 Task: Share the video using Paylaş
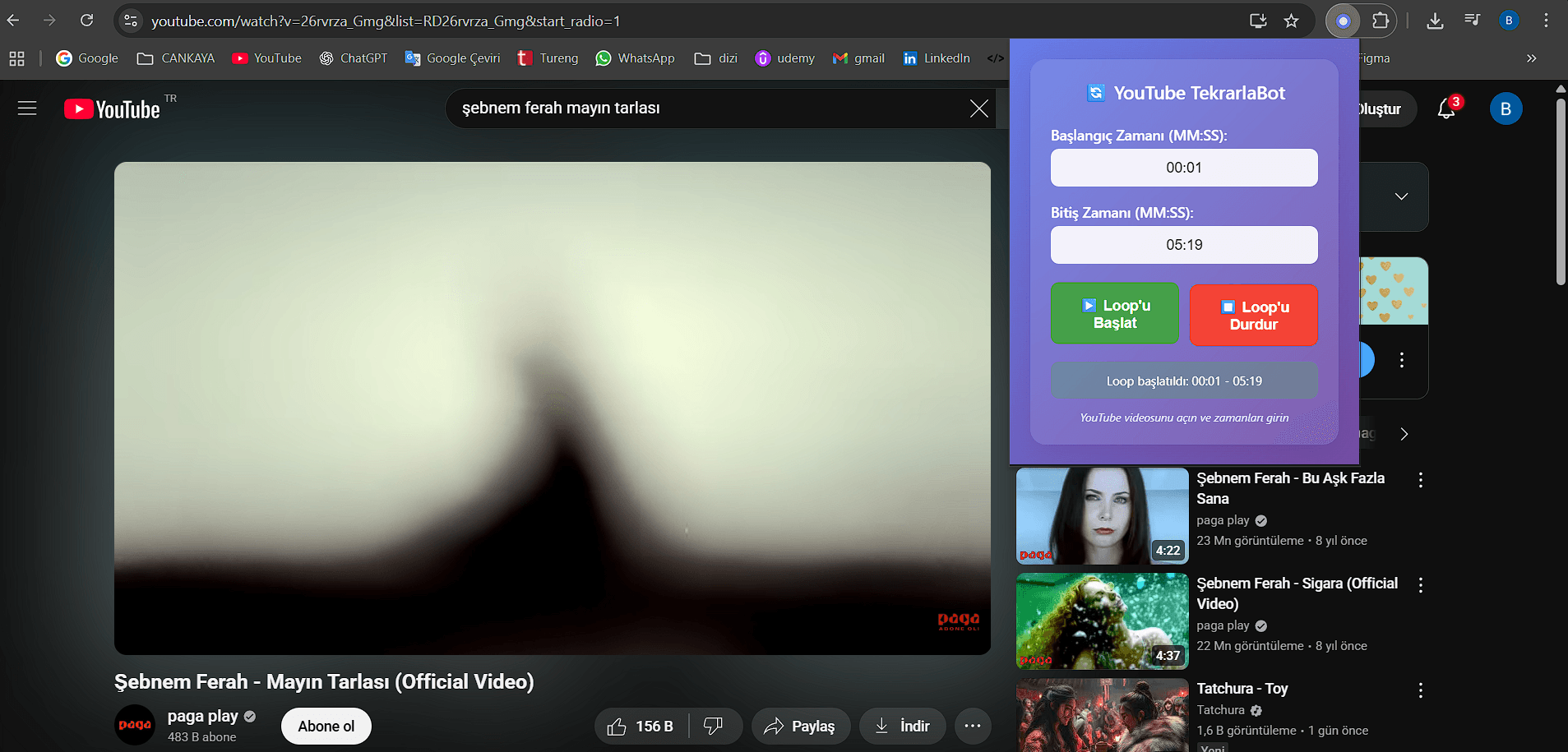point(799,727)
